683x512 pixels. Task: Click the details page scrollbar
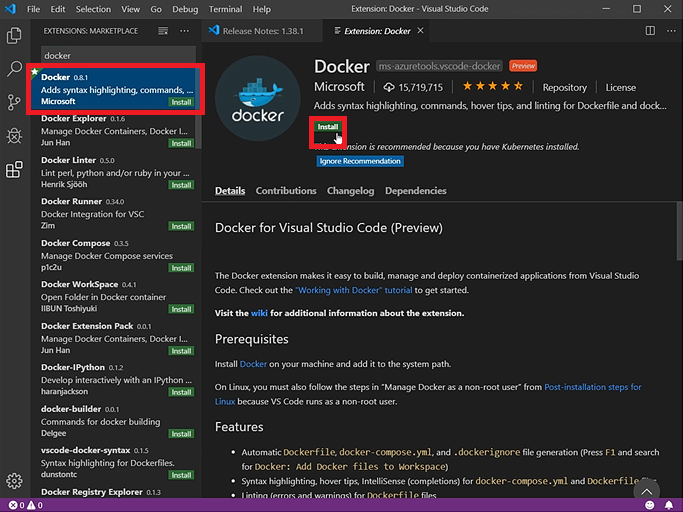pyautogui.click(x=680, y=233)
